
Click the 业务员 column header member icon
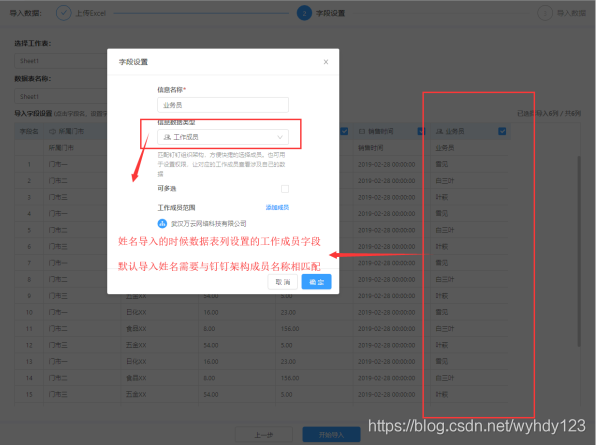coord(439,131)
